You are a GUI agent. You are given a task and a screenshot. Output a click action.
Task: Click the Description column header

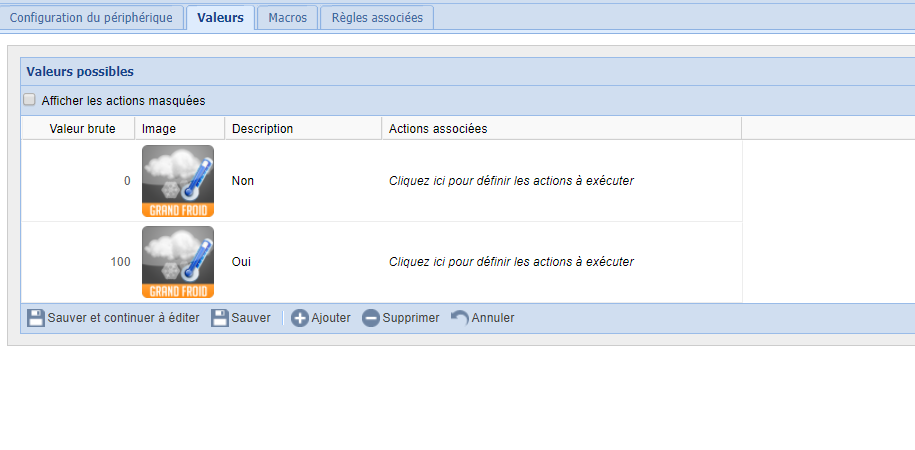[262, 129]
